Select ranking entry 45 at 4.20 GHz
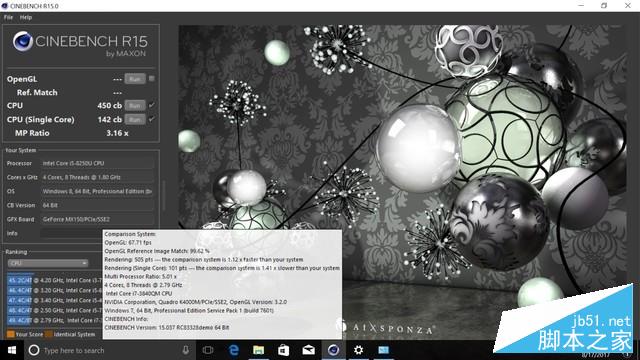This screenshot has height=360, width=640. pos(55,280)
